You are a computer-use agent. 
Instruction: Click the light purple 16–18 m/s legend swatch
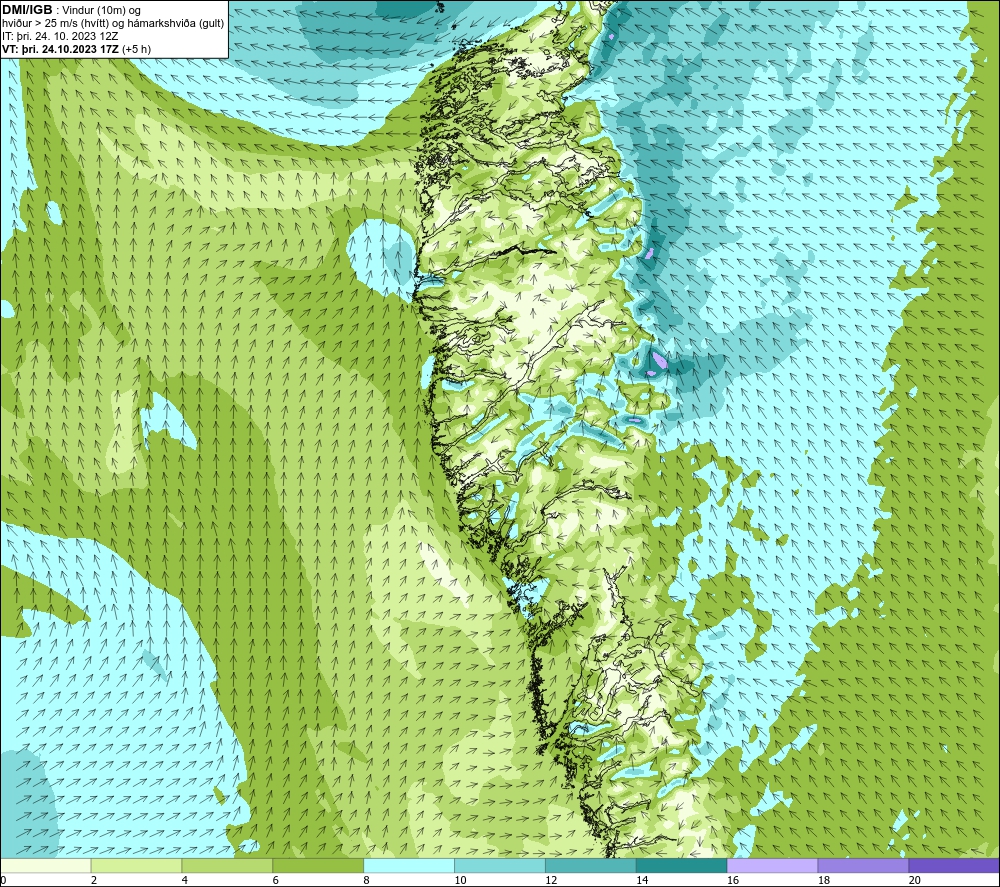tap(772, 865)
